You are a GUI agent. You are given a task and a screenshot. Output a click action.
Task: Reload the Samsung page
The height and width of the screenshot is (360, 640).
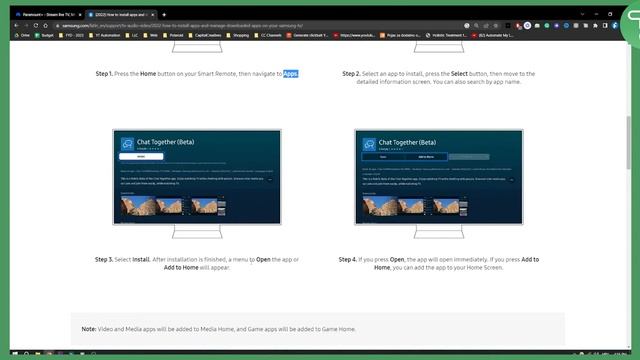[36, 25]
